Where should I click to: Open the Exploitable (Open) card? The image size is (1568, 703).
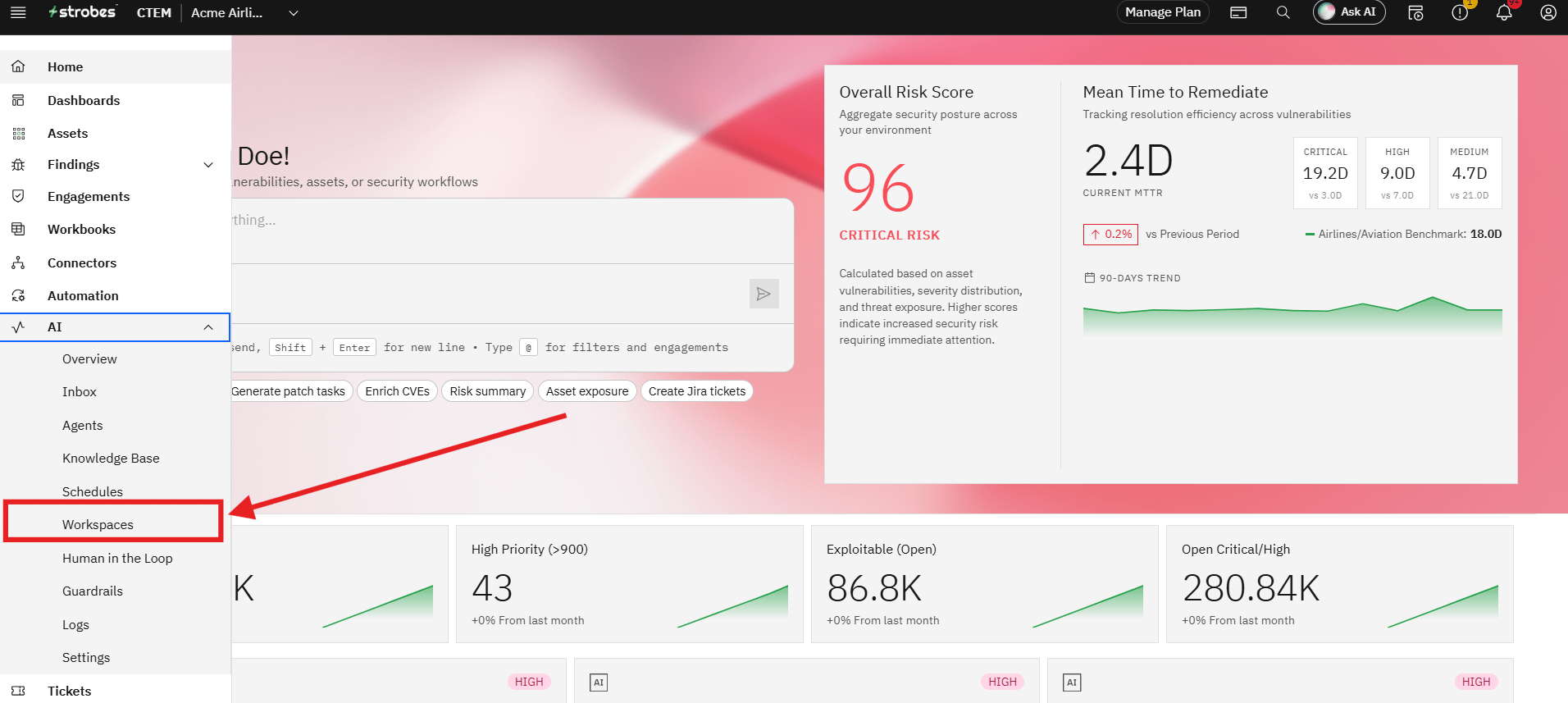(984, 584)
